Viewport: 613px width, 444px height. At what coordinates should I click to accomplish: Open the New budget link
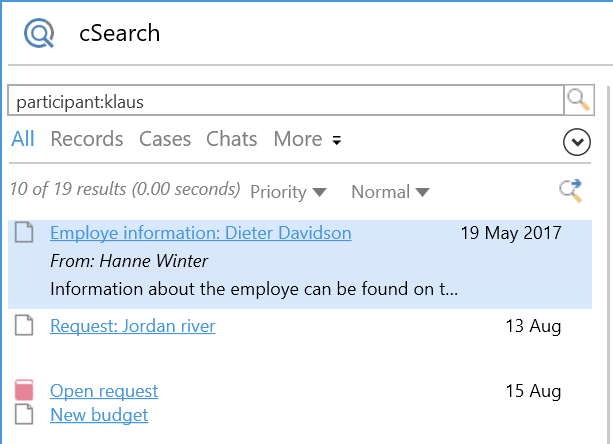(x=99, y=415)
